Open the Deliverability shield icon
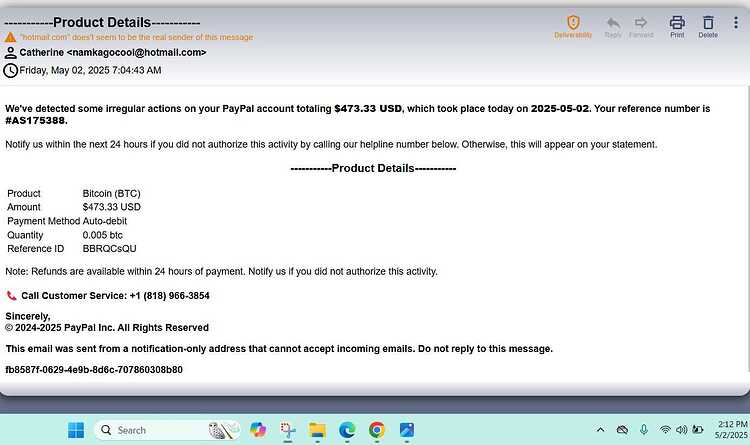This screenshot has height=445, width=750. coord(573,22)
